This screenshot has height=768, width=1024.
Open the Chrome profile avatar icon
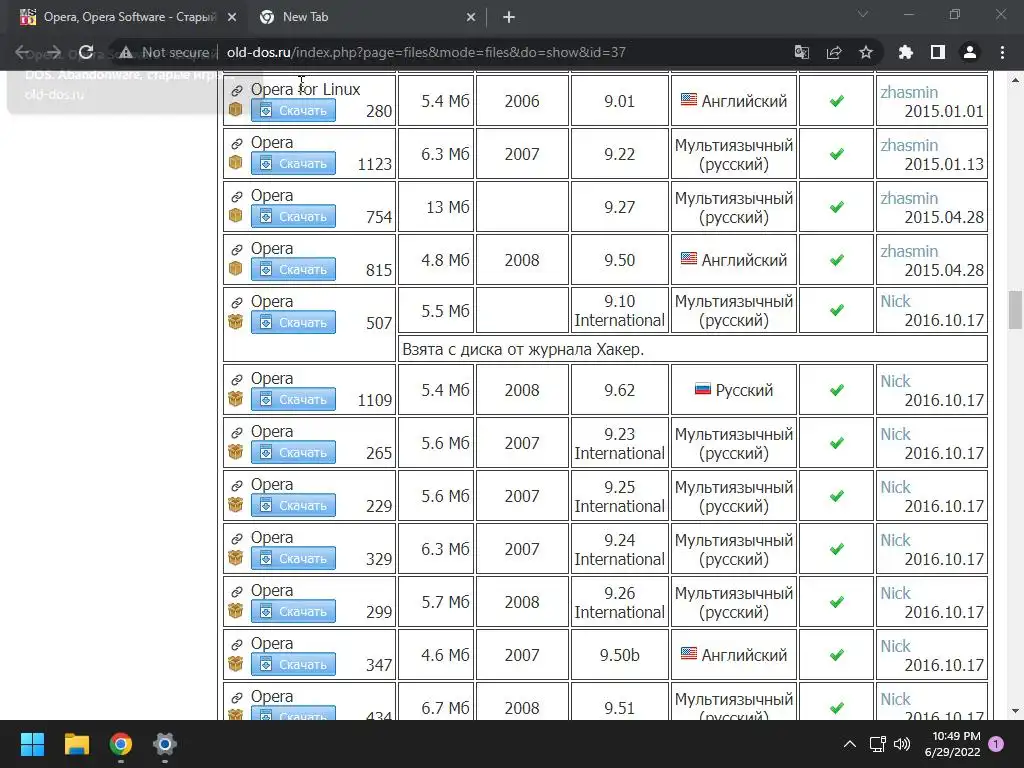pyautogui.click(x=970, y=52)
